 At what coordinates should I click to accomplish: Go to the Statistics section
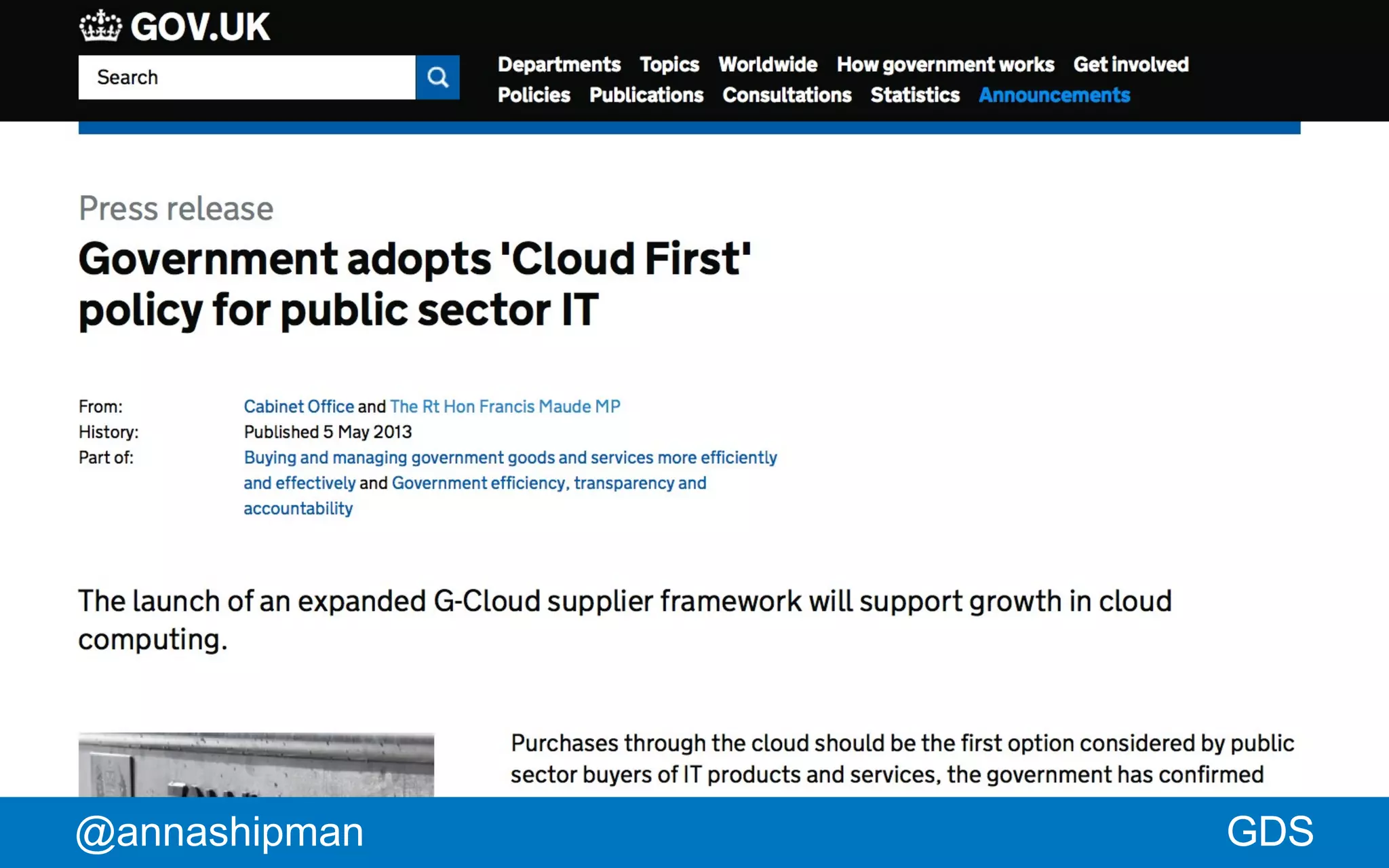pyautogui.click(x=915, y=95)
